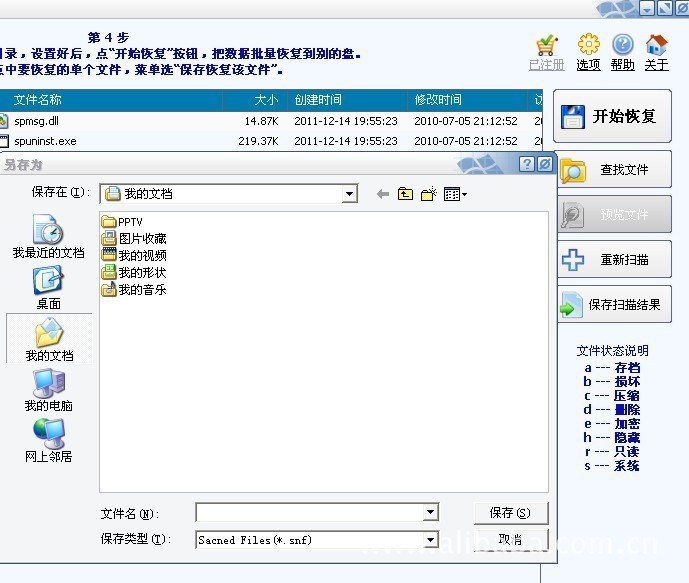Open 选项 gear icon
689x583 pixels.
588,44
